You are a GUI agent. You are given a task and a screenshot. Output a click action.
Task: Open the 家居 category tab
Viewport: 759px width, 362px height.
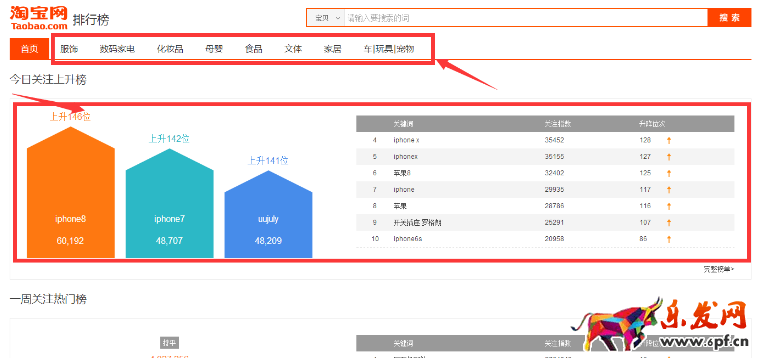(x=333, y=49)
